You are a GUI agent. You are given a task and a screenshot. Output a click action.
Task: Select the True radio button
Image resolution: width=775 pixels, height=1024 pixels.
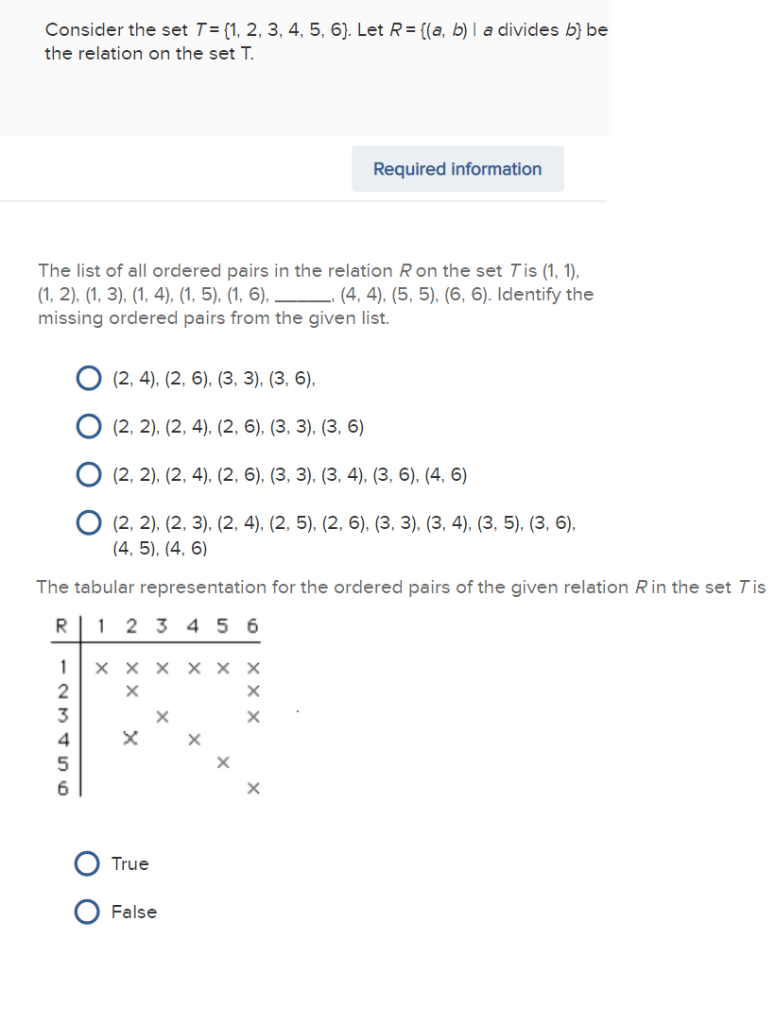click(x=88, y=863)
